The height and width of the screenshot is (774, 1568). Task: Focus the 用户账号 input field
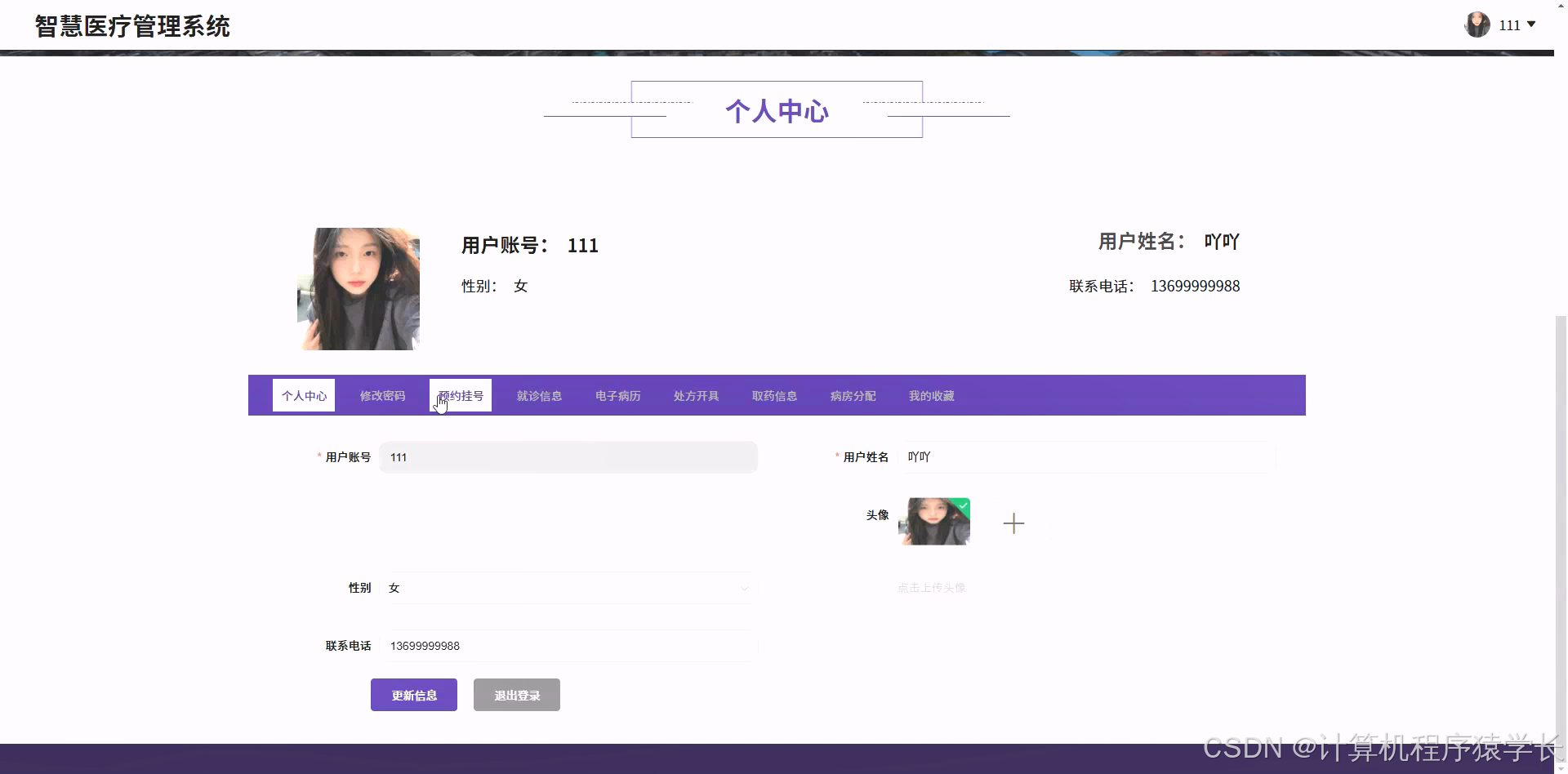568,457
